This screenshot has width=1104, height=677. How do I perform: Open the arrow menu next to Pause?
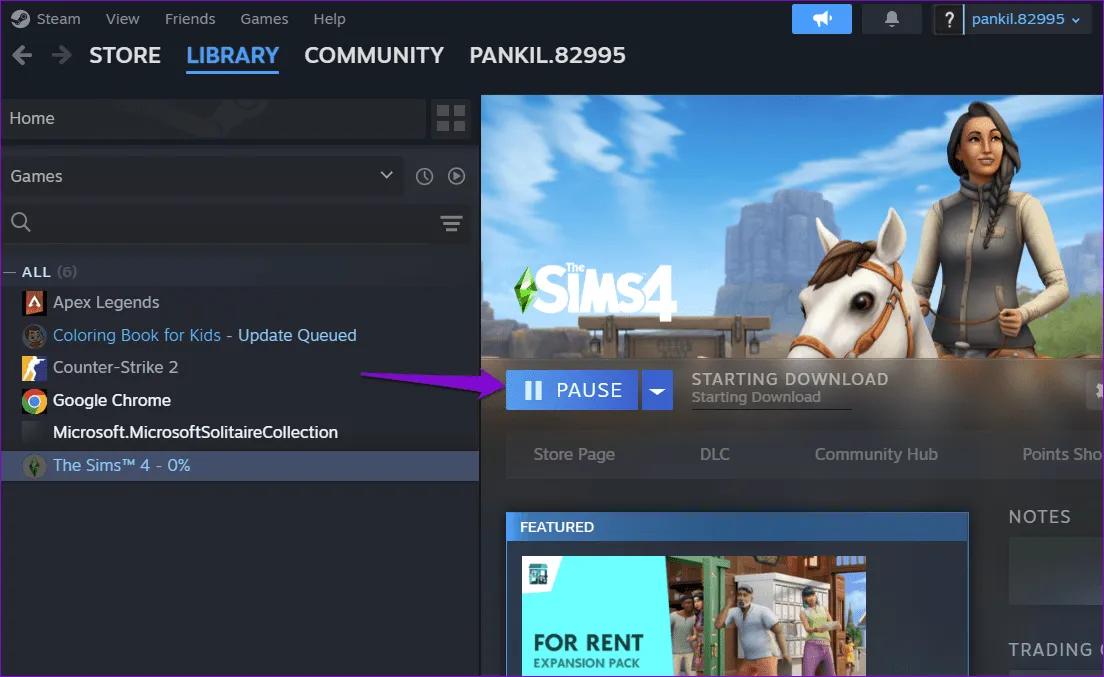pos(657,390)
